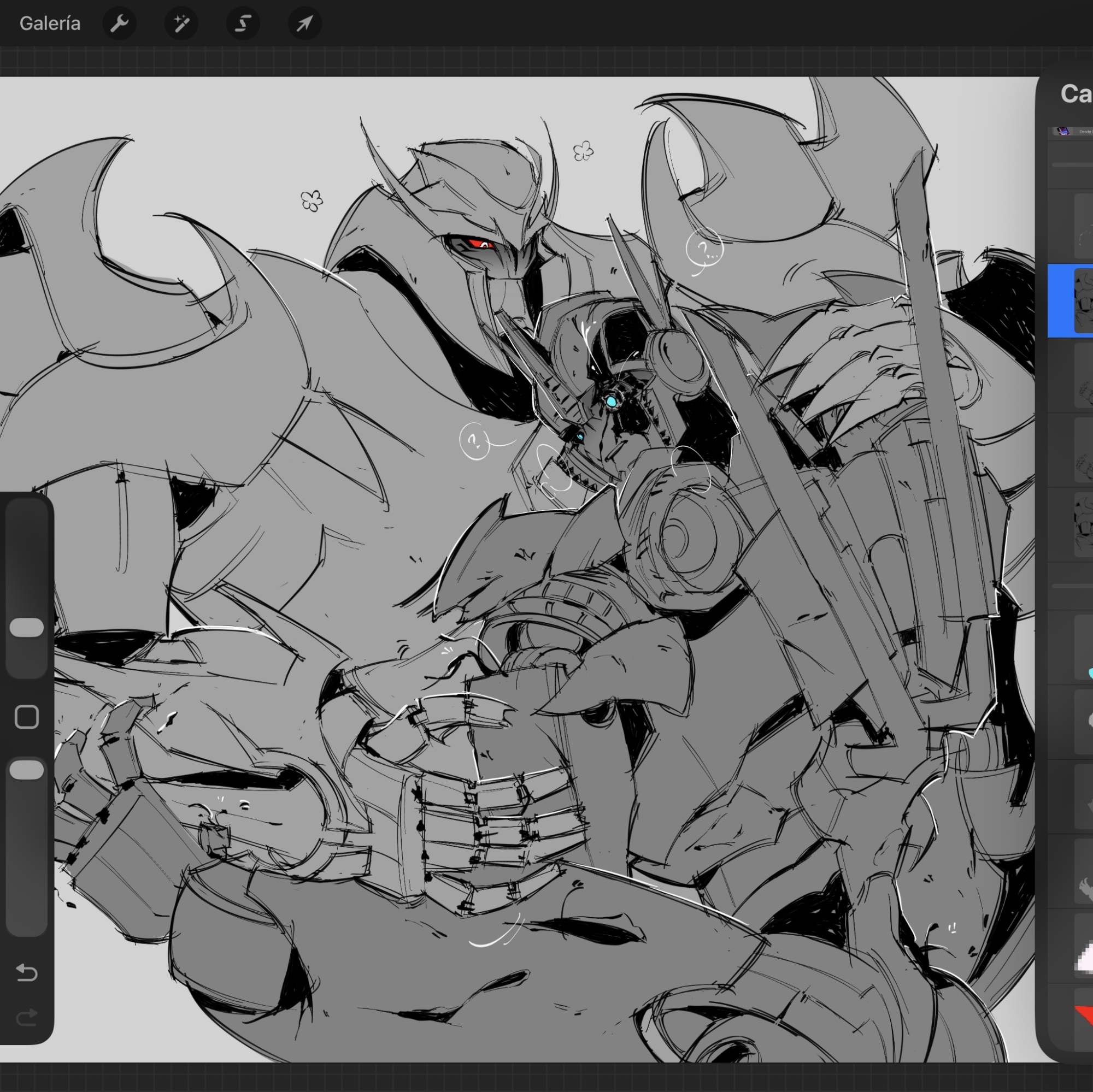
Task: Return to the Galería view
Action: point(50,23)
